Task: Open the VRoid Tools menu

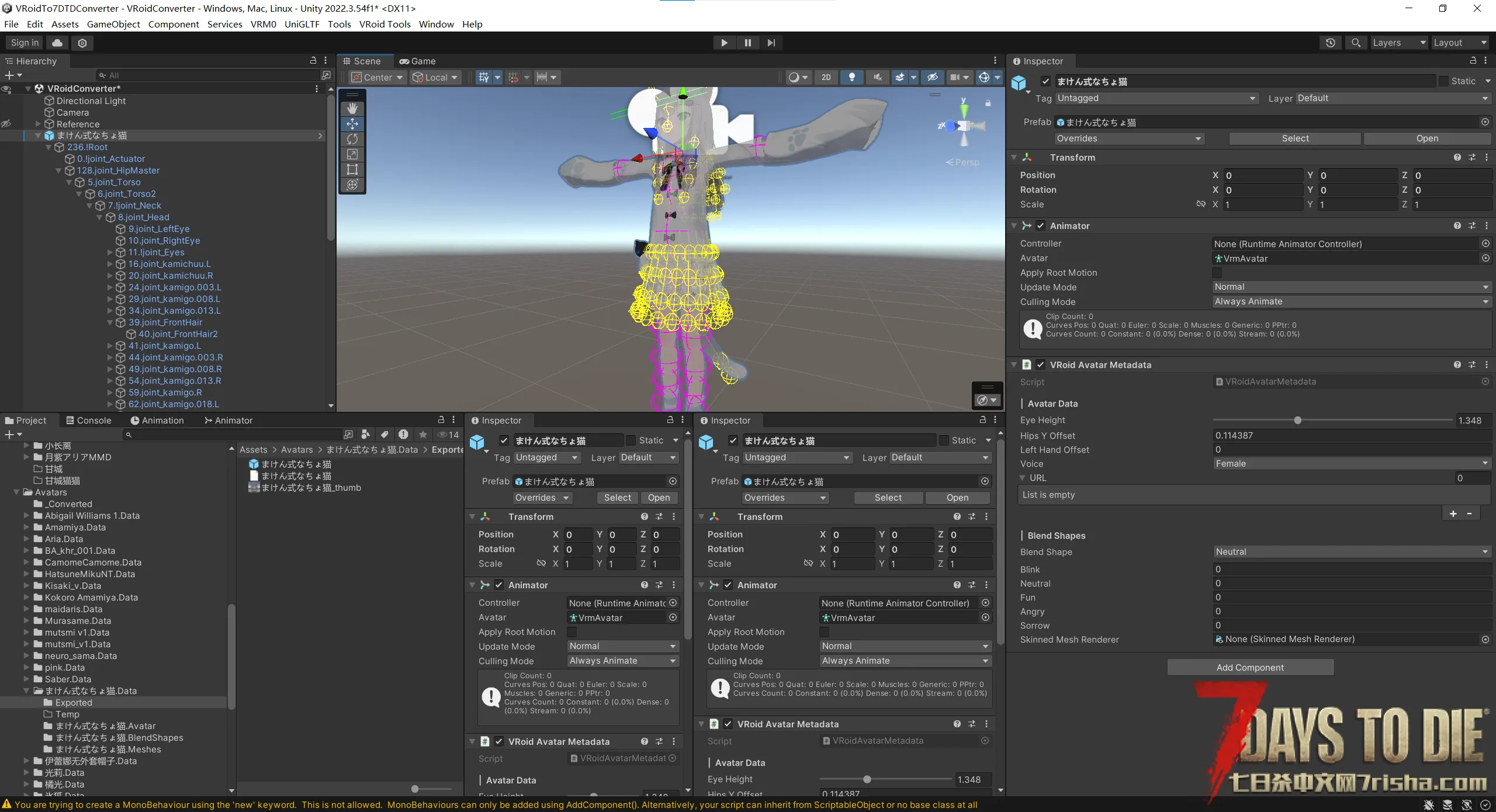Action: click(385, 24)
